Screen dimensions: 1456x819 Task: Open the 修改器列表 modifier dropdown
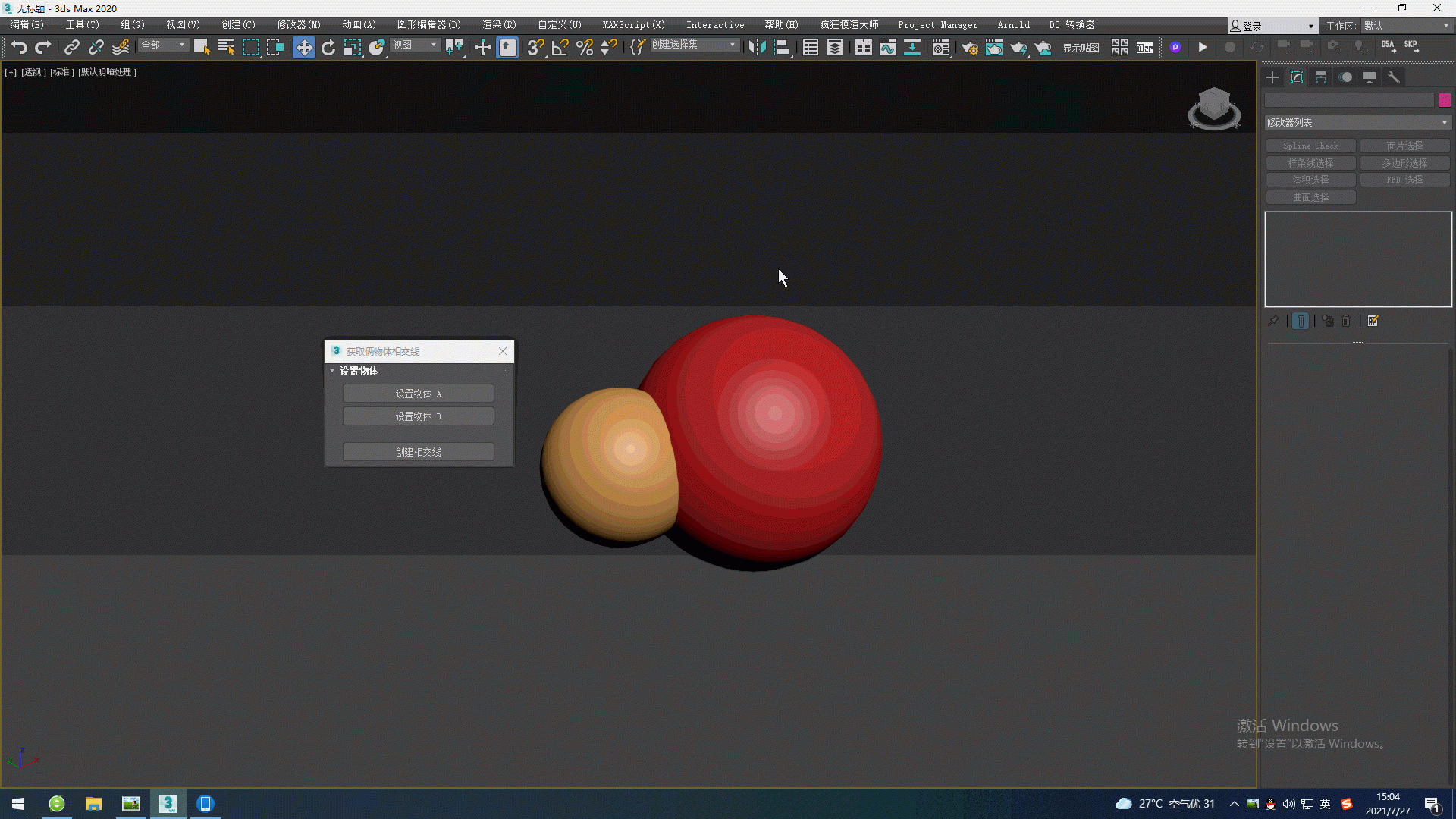1357,122
